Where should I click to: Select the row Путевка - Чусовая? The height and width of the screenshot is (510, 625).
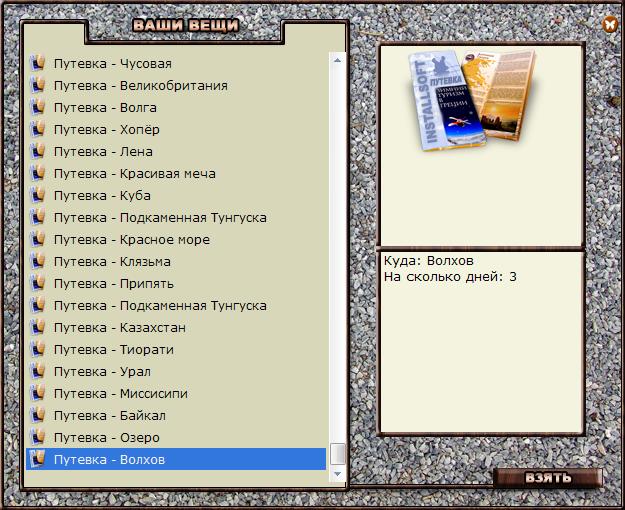pyautogui.click(x=176, y=64)
